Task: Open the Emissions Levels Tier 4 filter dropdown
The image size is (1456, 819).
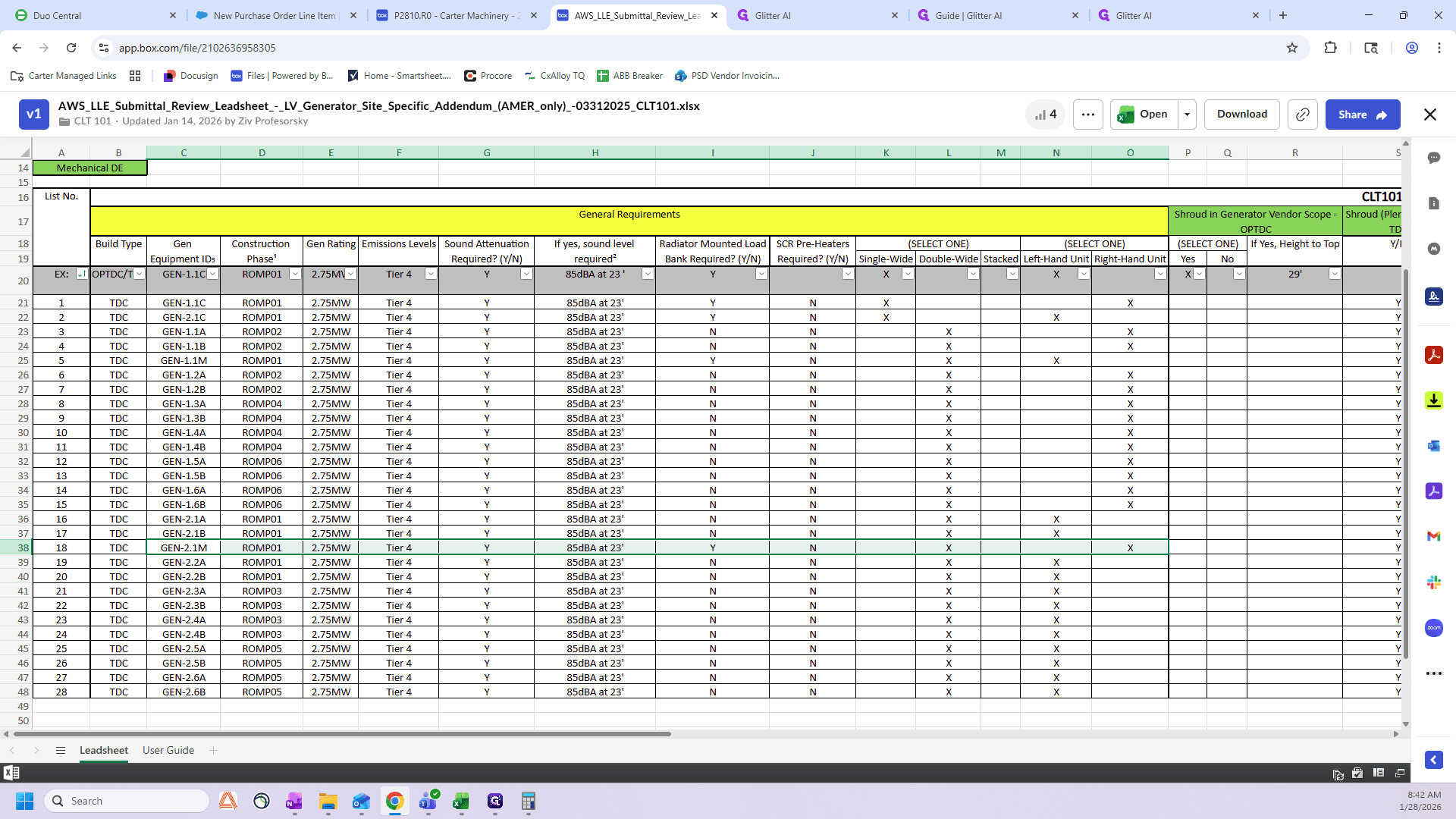Action: pyautogui.click(x=430, y=275)
